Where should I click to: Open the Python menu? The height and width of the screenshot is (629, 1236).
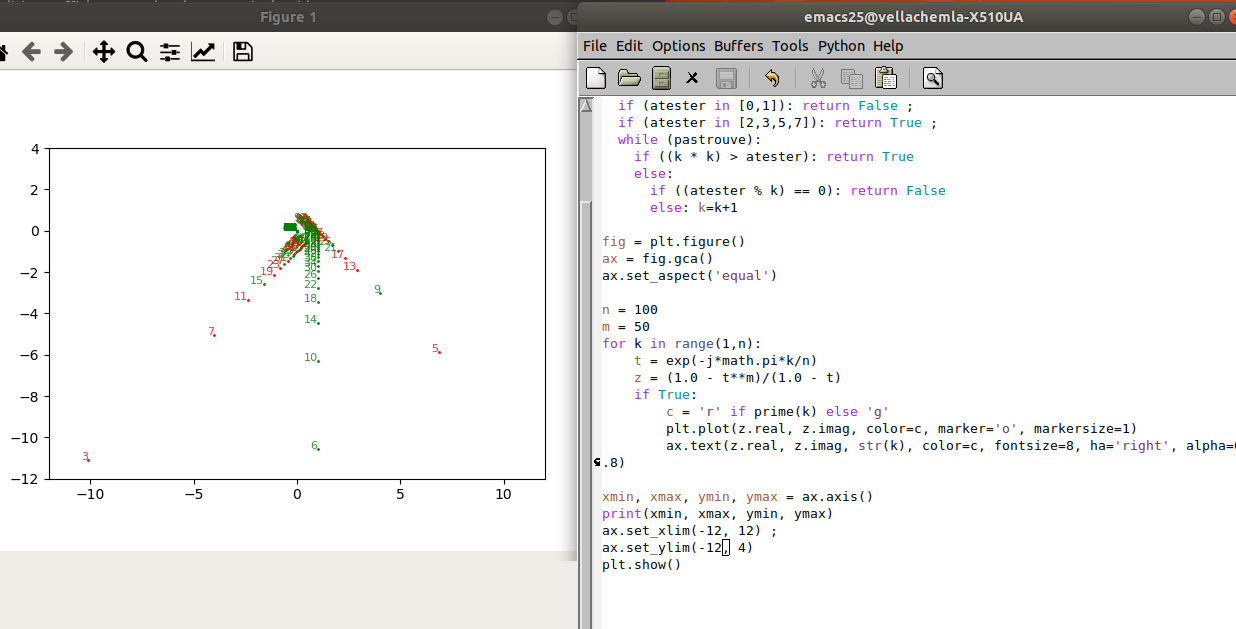tap(841, 46)
